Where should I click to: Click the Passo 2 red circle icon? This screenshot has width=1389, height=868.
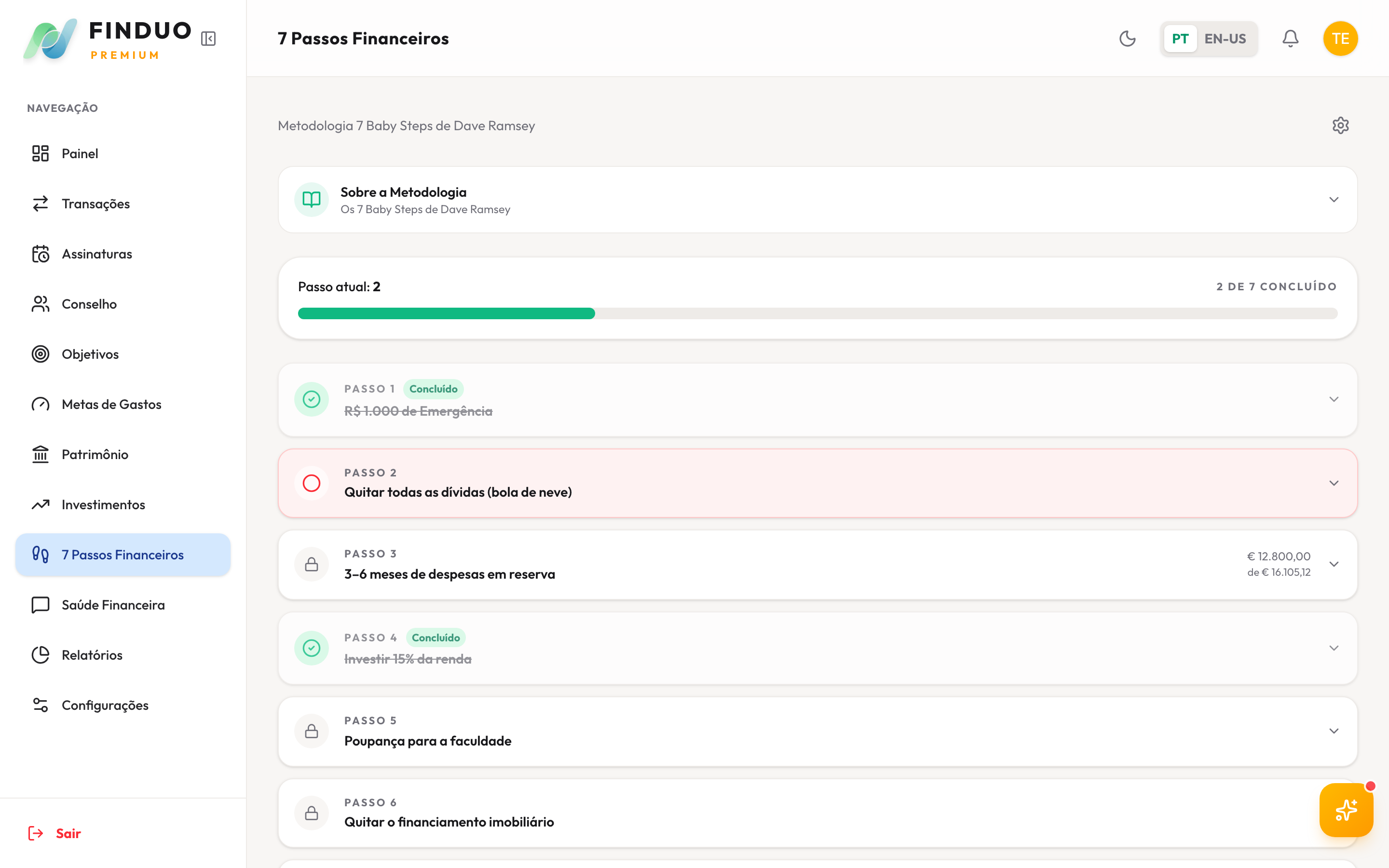pyautogui.click(x=312, y=483)
